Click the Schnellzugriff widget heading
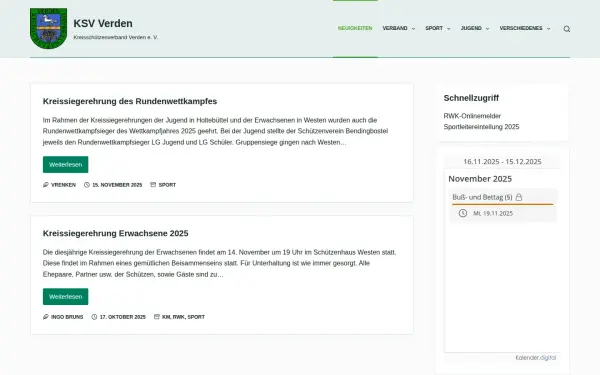600x375 pixels. 471,98
